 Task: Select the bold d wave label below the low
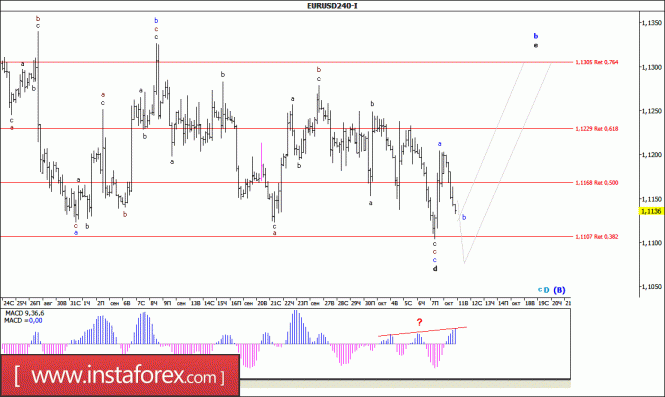pyautogui.click(x=435, y=269)
